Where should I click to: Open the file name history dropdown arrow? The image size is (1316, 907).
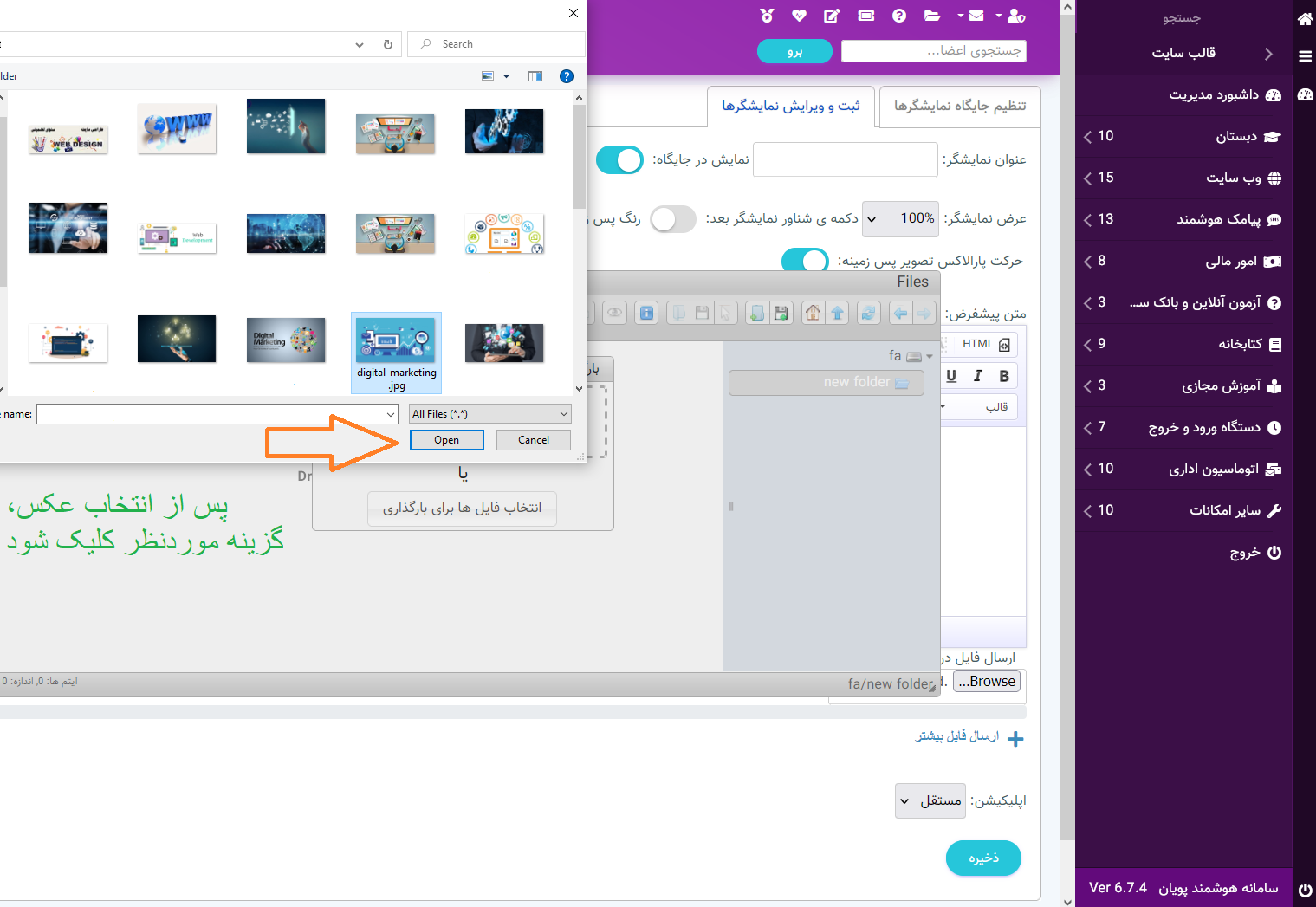(391, 414)
